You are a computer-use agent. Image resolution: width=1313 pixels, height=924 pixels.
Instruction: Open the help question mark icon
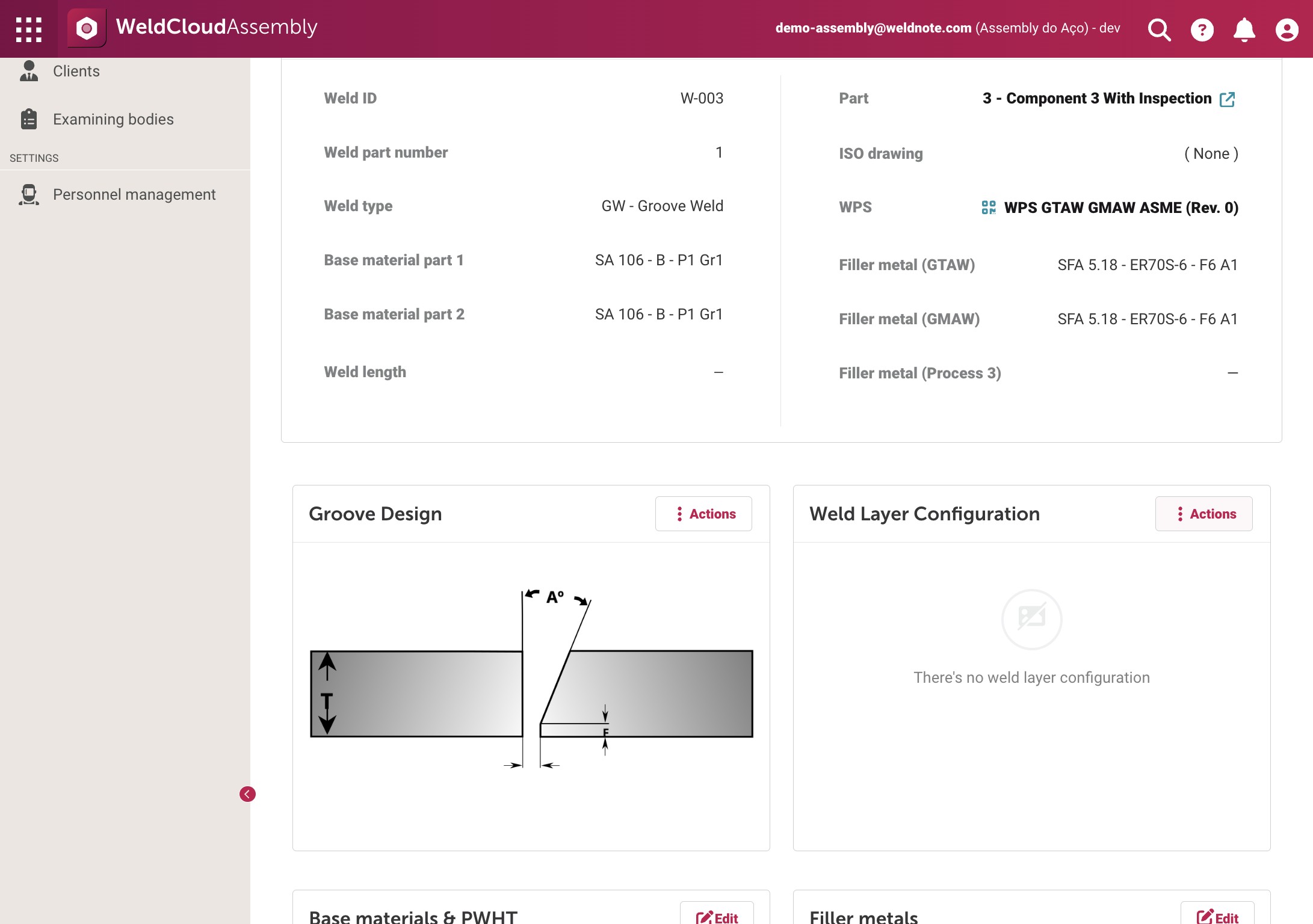[1202, 29]
